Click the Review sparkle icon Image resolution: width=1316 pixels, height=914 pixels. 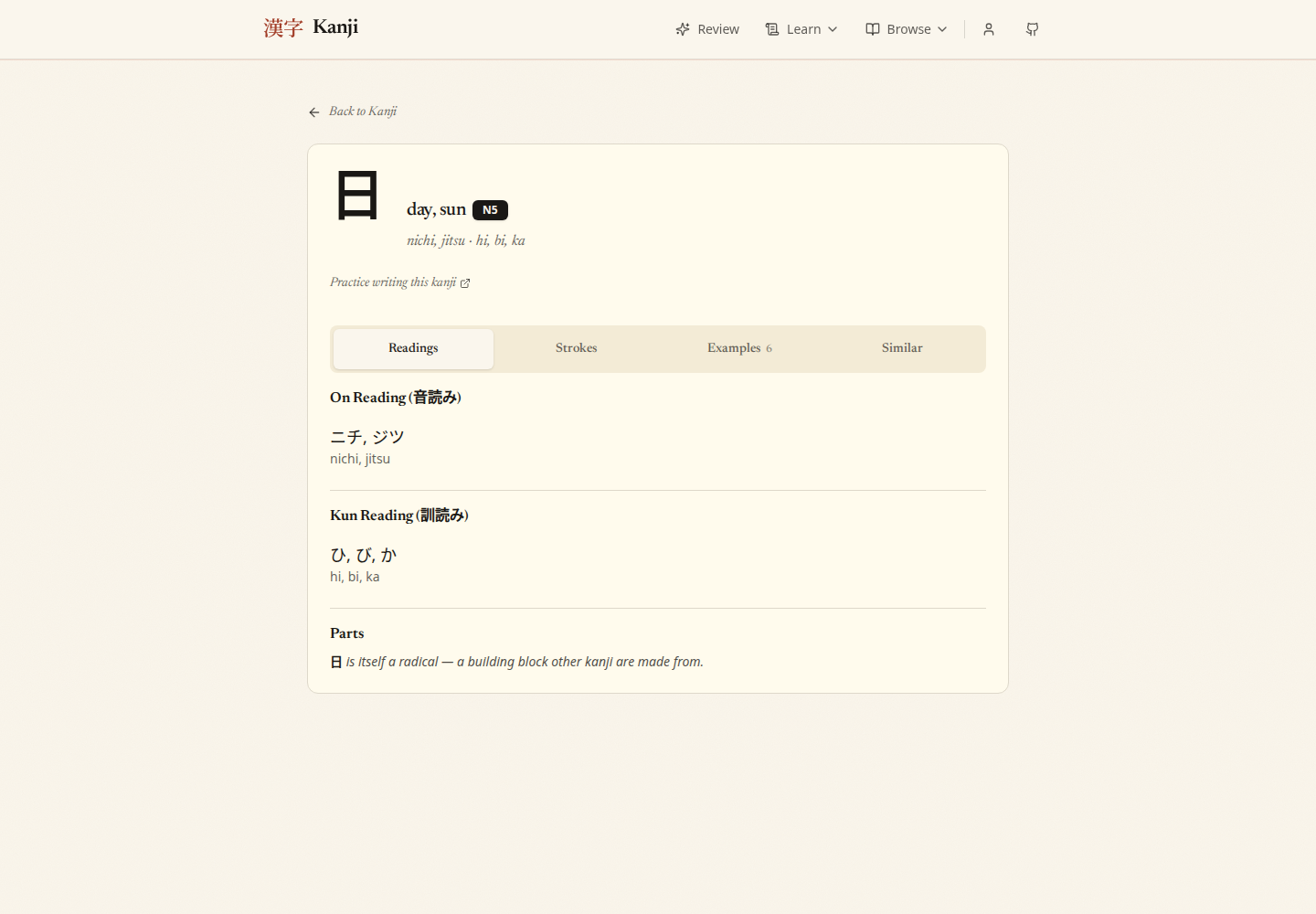coord(683,29)
